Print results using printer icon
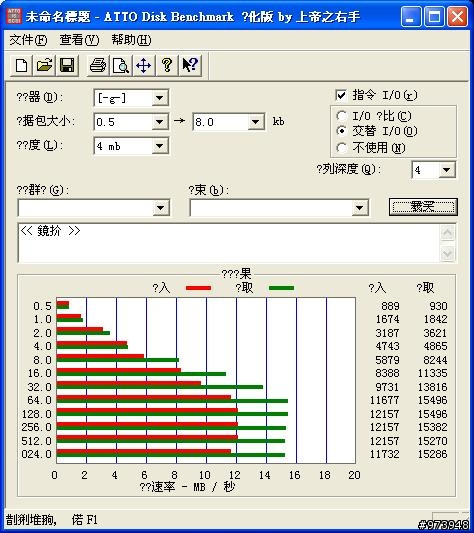This screenshot has height=533, width=474. [x=98, y=65]
